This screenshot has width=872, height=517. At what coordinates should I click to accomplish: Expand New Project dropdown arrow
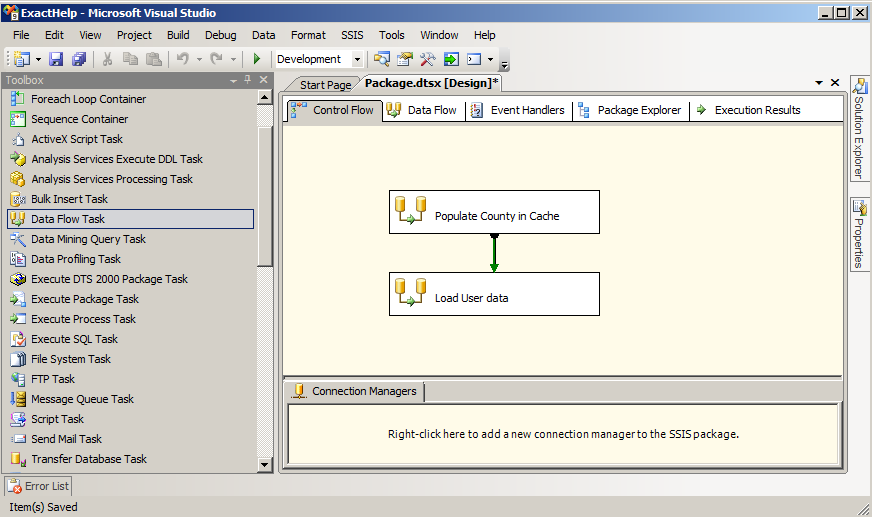[38, 59]
